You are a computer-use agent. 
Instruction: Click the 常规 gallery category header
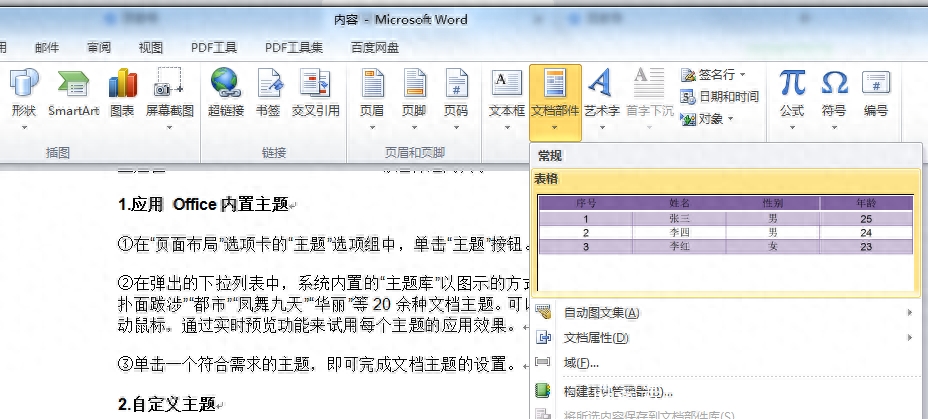point(550,156)
